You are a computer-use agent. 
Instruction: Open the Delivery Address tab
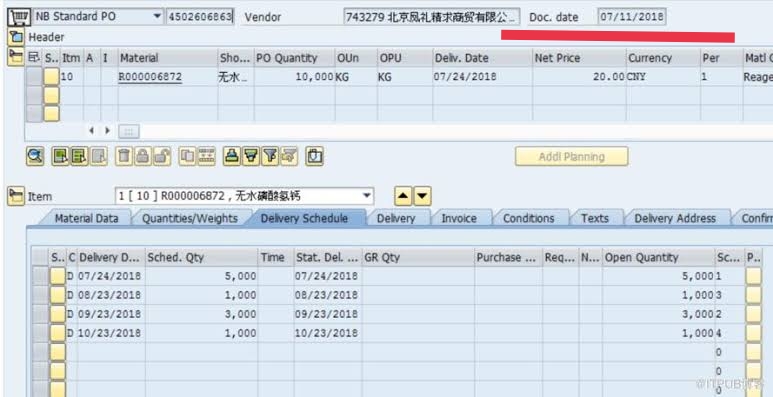coord(675,218)
